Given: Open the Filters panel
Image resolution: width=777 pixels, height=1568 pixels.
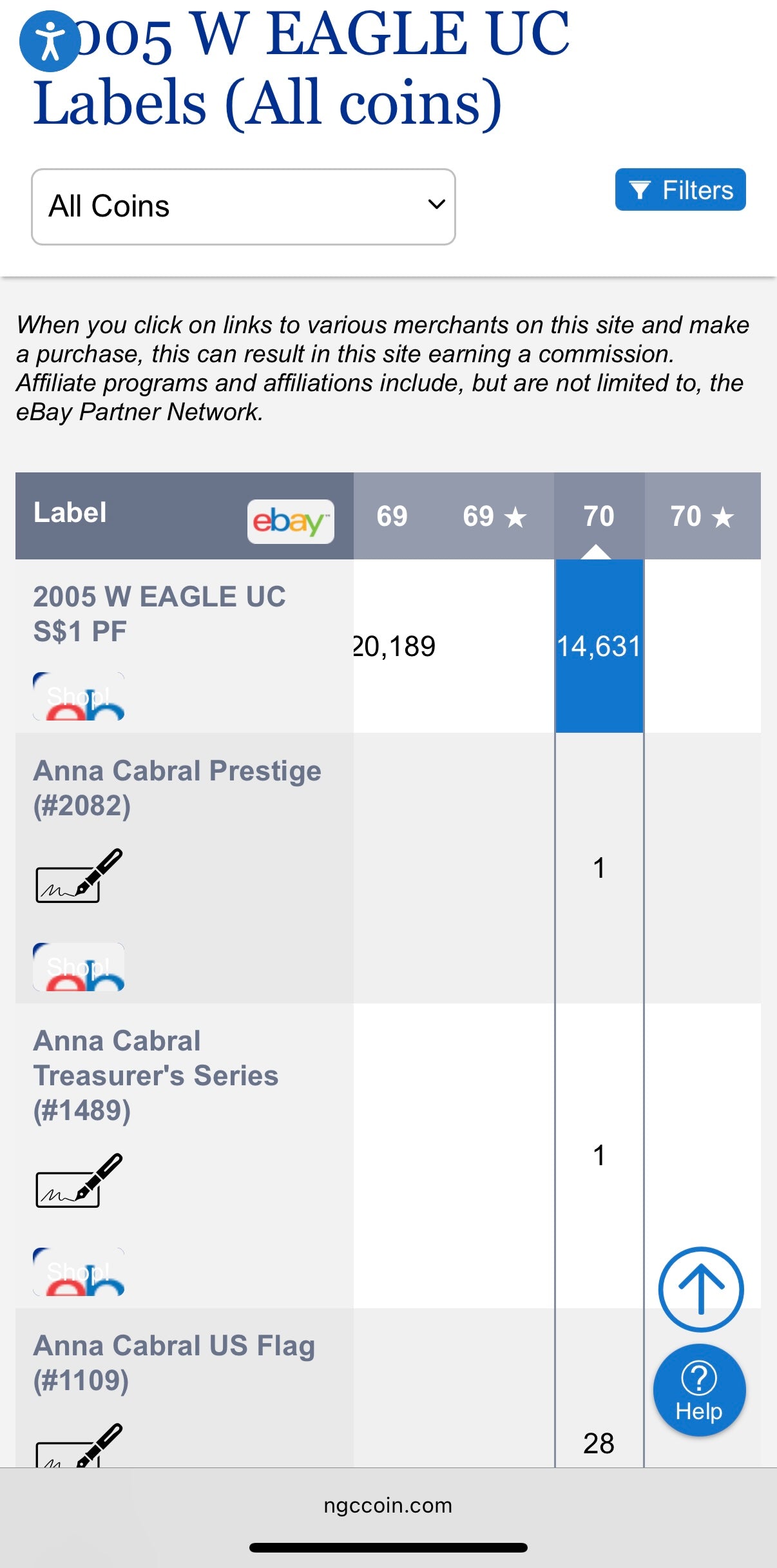Looking at the screenshot, I should [680, 190].
